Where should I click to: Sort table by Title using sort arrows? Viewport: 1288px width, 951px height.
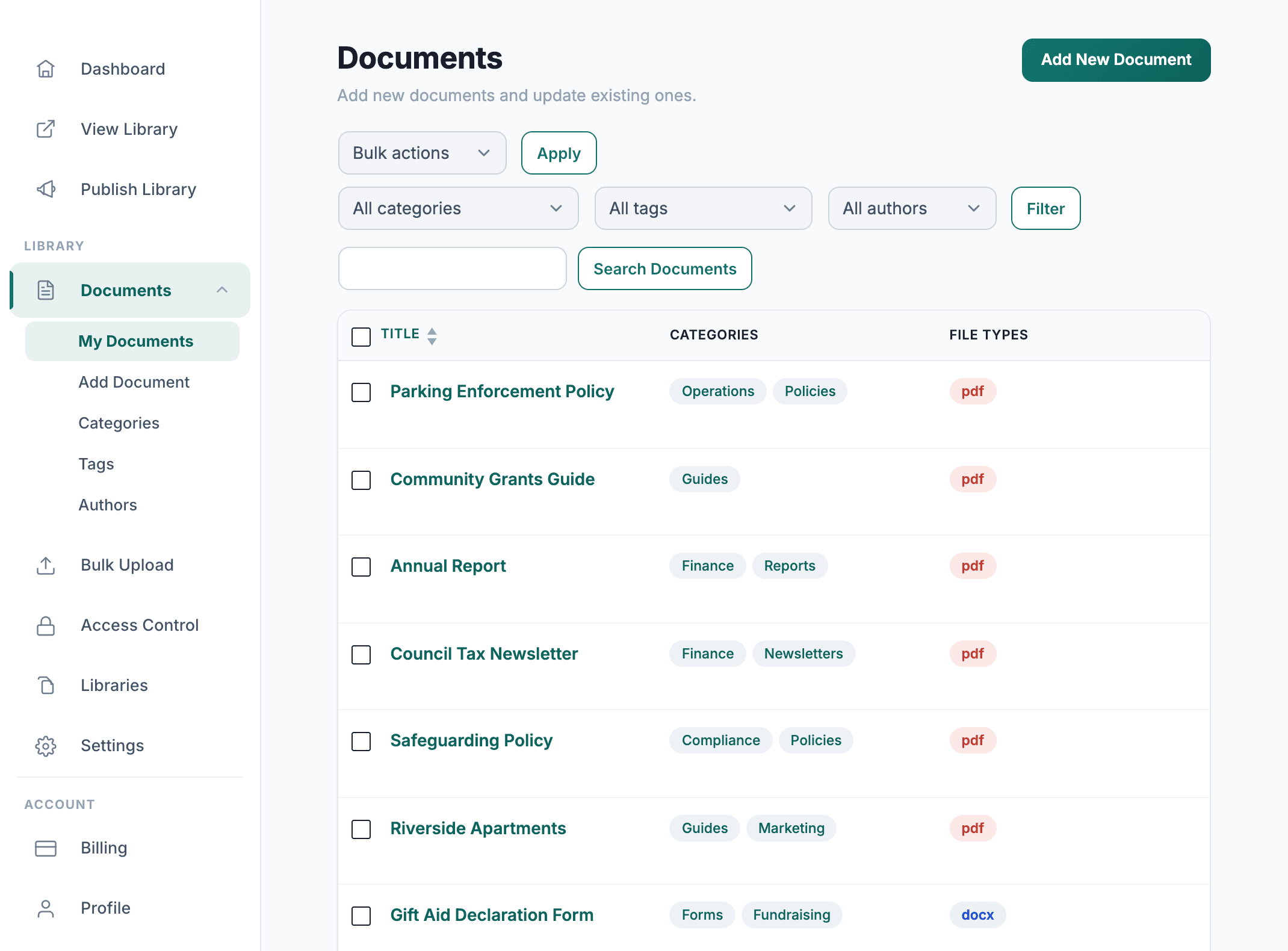click(x=432, y=335)
